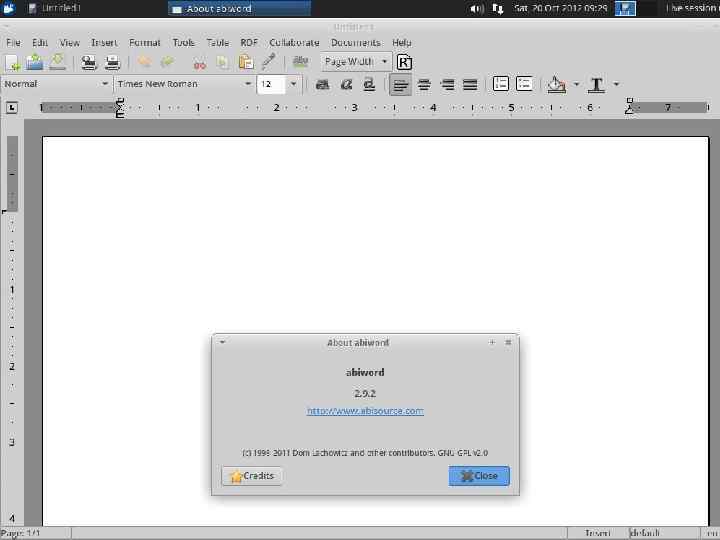Open the About abiword window menu arrow

pyautogui.click(x=222, y=342)
